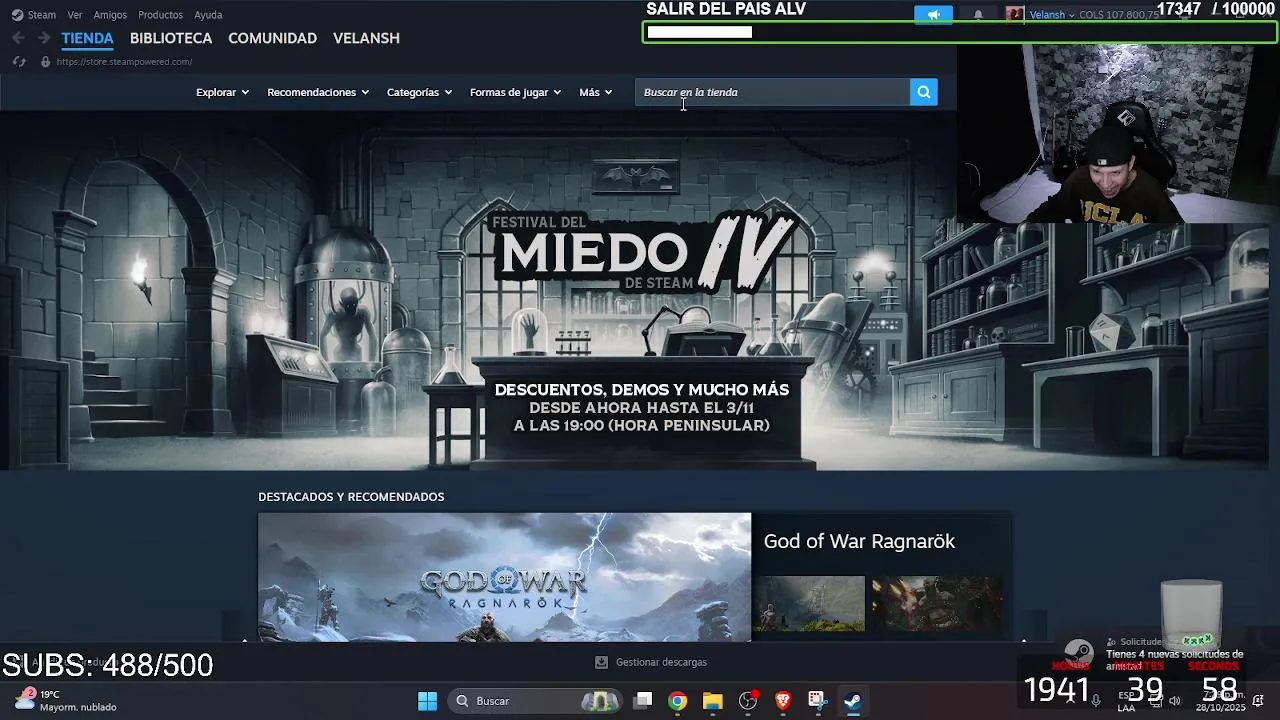
Task: Open OBS Studio from the taskbar
Action: coord(747,701)
